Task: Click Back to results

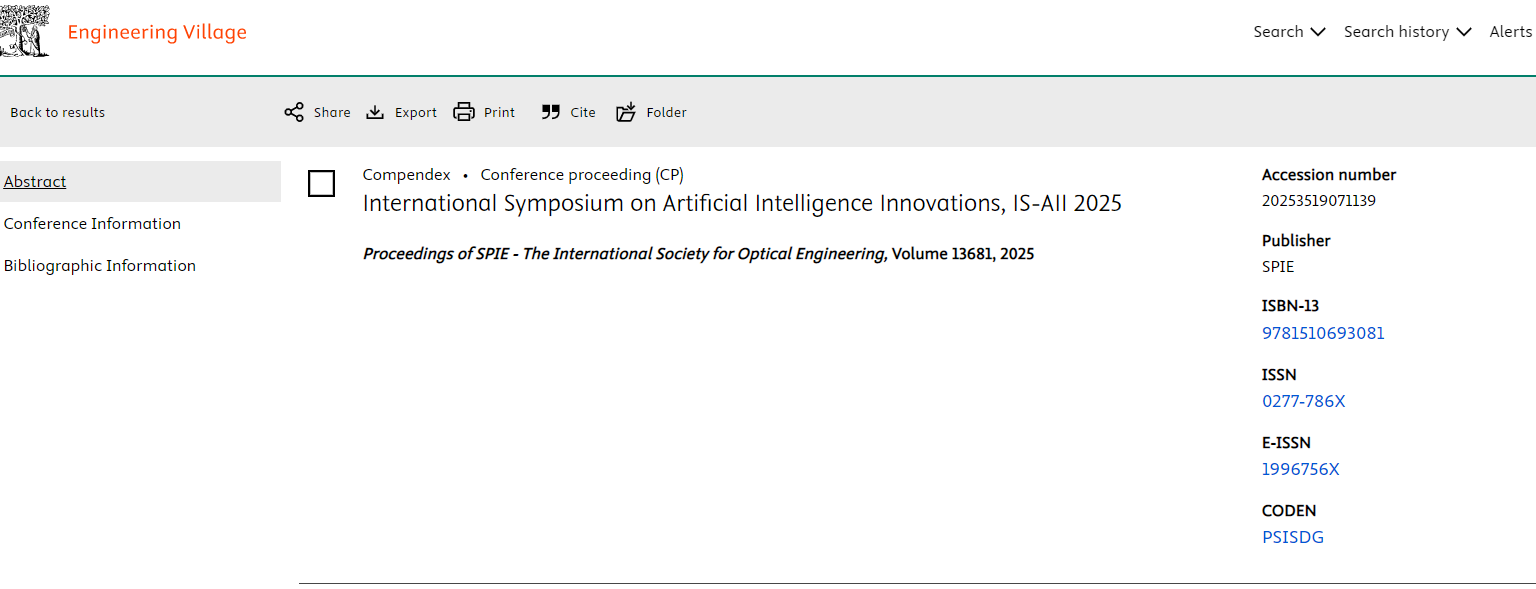Action: point(57,112)
